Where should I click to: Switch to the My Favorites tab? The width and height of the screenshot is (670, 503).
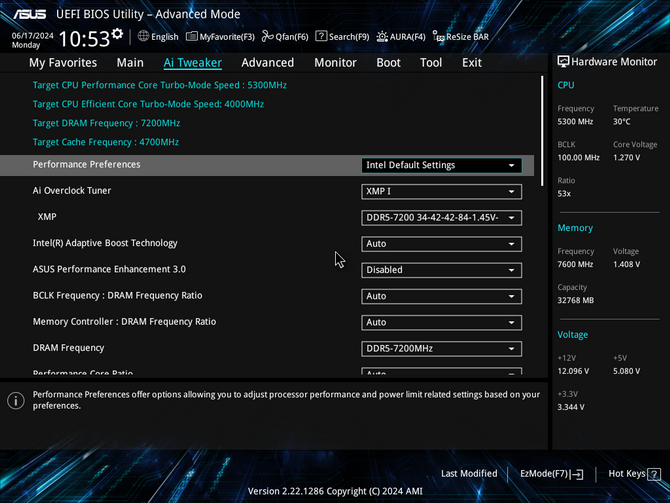tap(63, 63)
